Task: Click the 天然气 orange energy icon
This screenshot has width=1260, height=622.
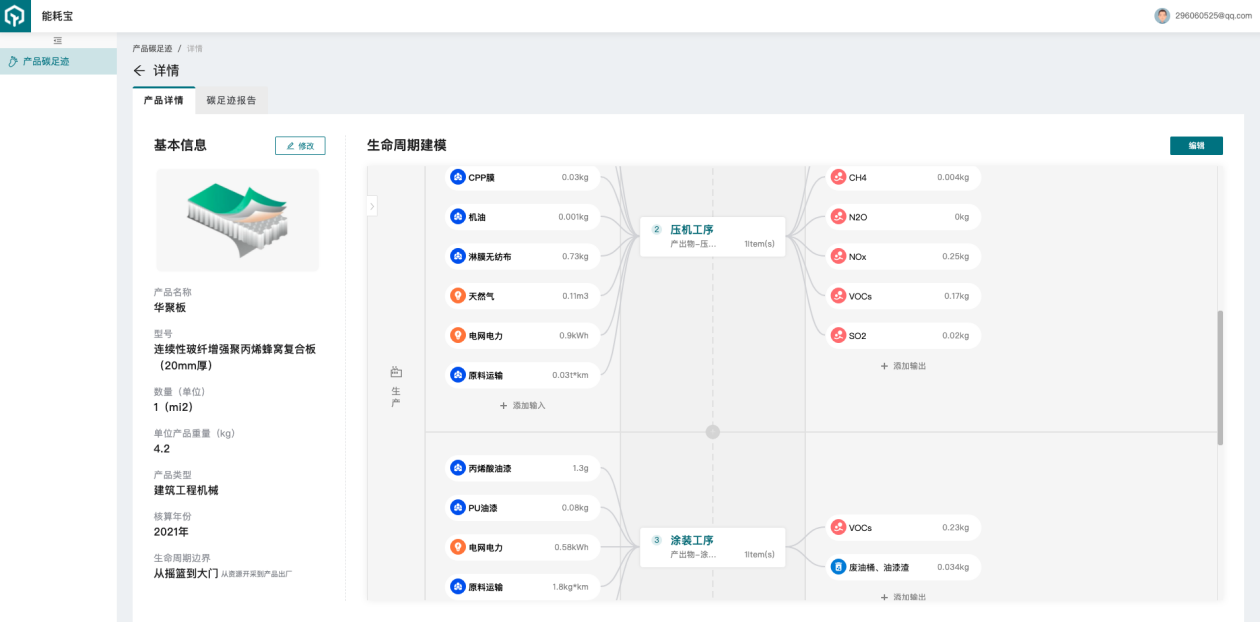Action: pyautogui.click(x=458, y=296)
